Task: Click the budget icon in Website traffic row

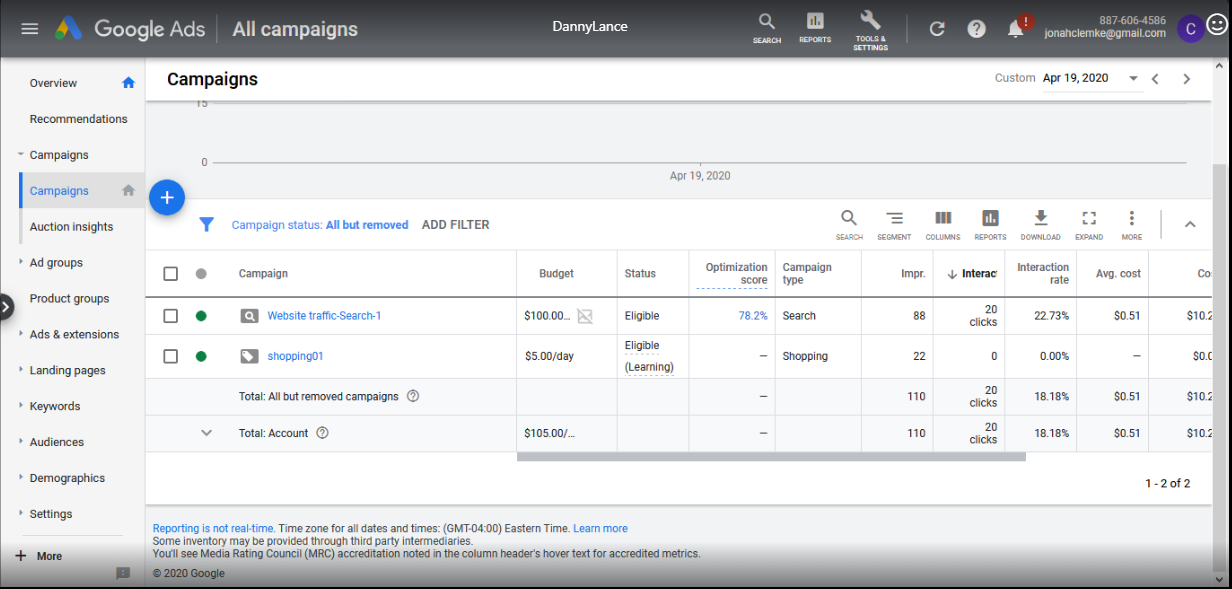Action: [585, 316]
